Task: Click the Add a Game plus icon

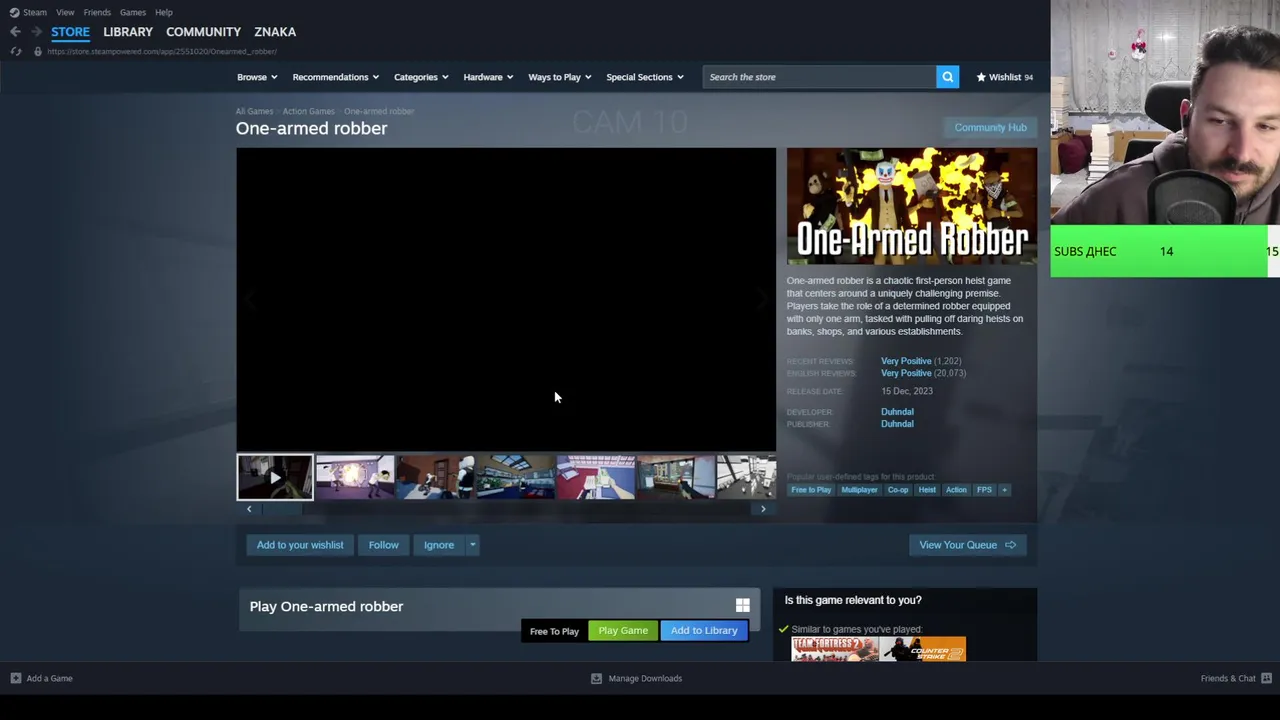Action: (15, 678)
